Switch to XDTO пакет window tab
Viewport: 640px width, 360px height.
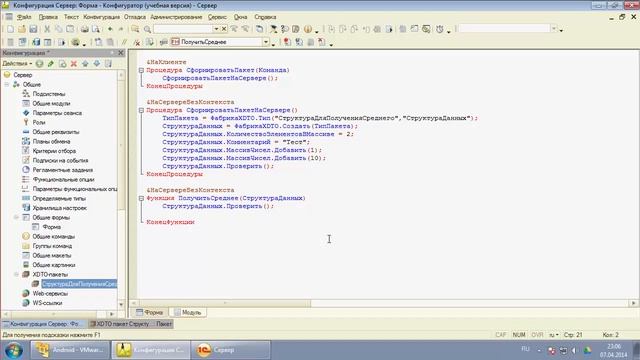[x=131, y=324]
